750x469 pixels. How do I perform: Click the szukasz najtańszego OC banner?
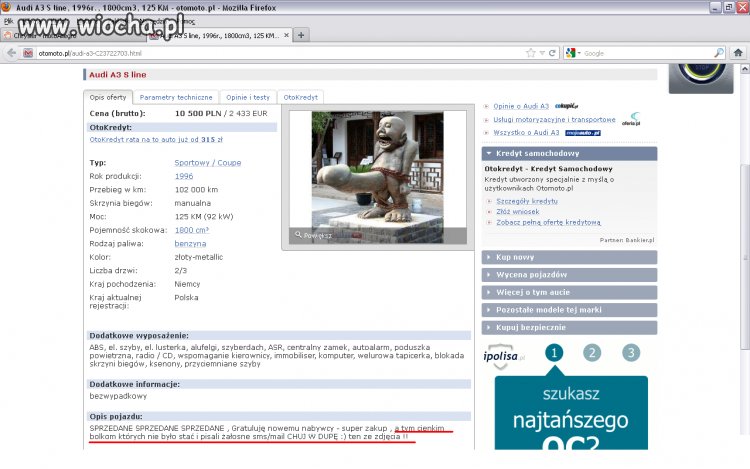571,413
